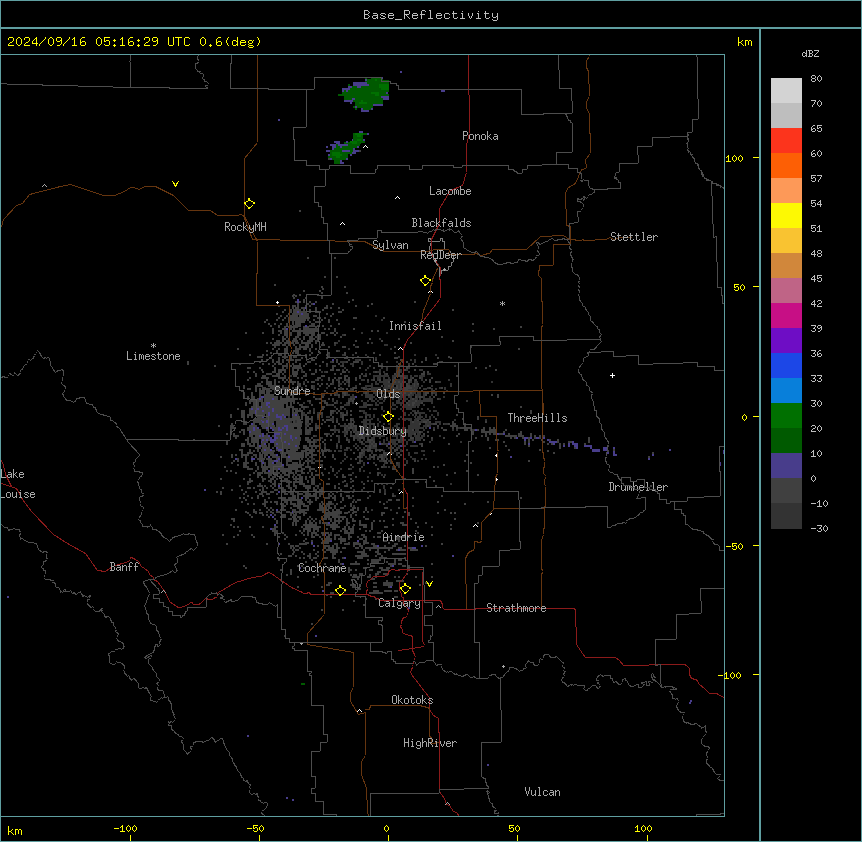Click the yellow marker above Calgary label
This screenshot has width=862, height=842.
[405, 589]
